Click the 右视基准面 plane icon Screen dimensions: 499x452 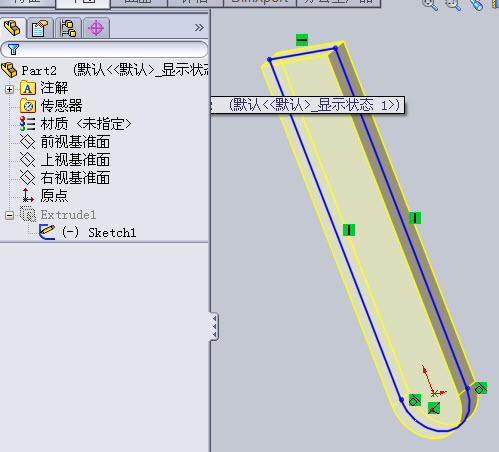coord(27,178)
